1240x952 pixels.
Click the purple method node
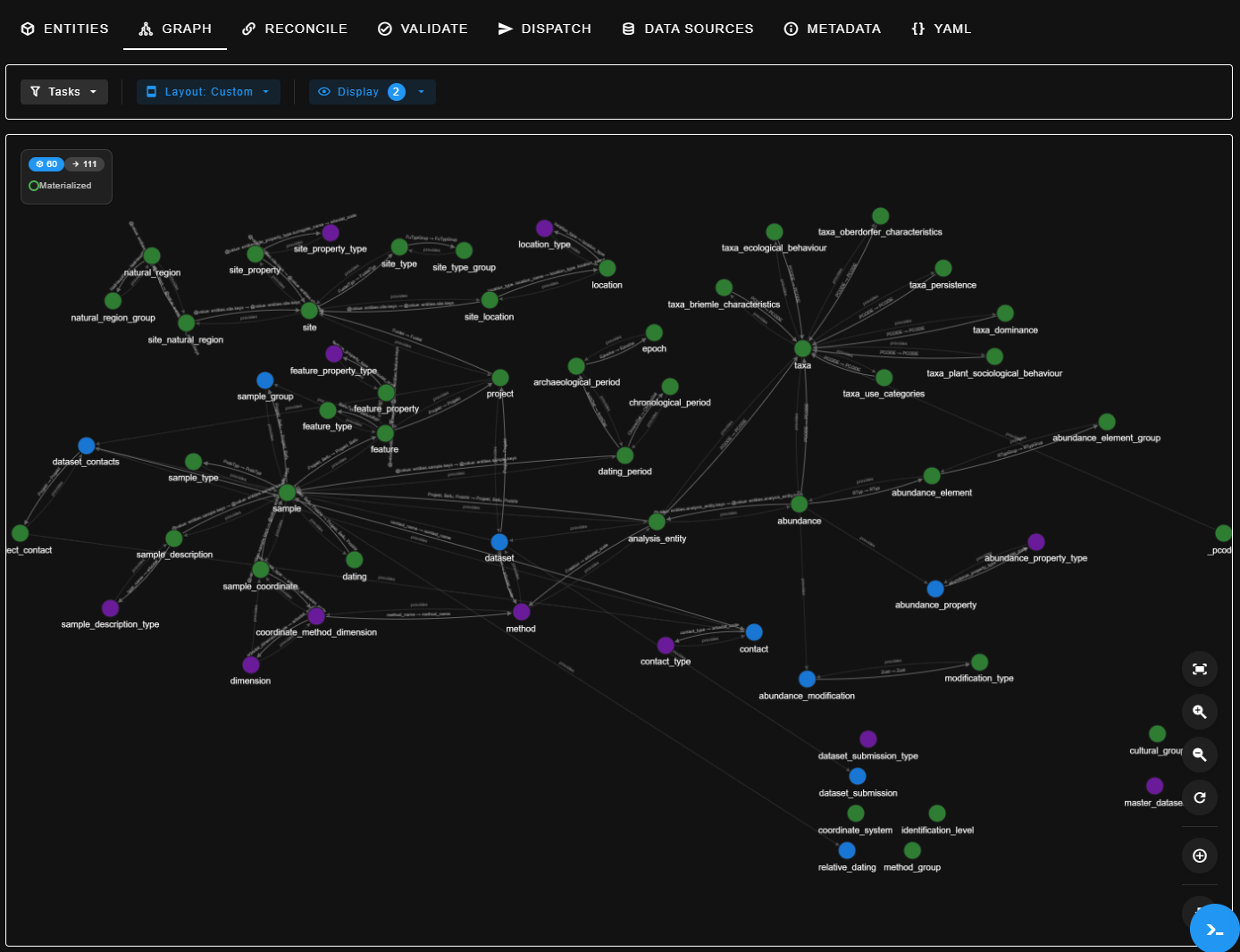tap(522, 612)
